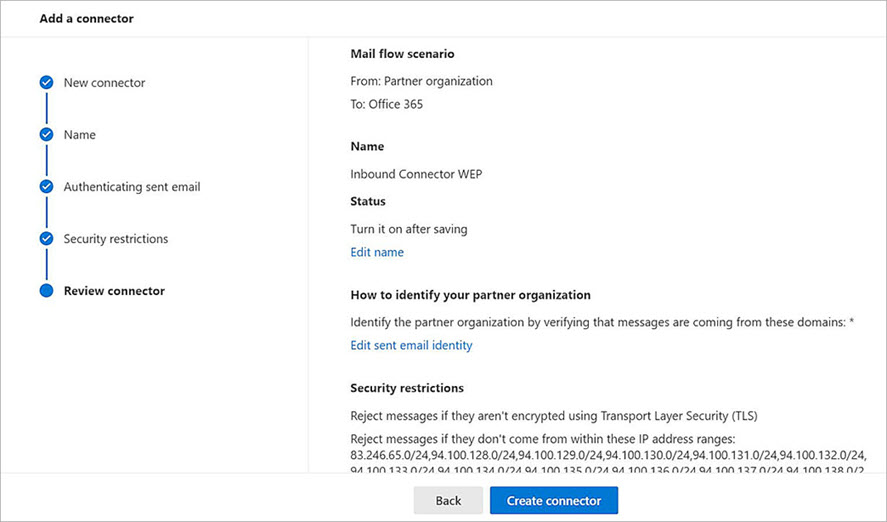Return to the Security restrictions step

(116, 239)
